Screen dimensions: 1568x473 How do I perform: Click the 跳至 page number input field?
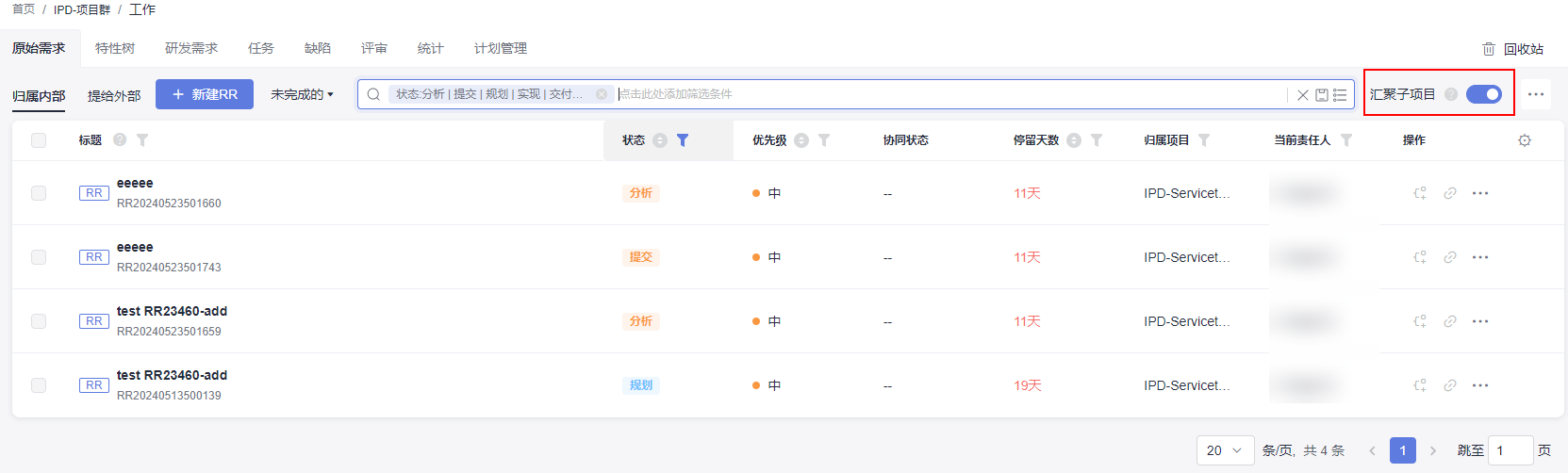1510,450
